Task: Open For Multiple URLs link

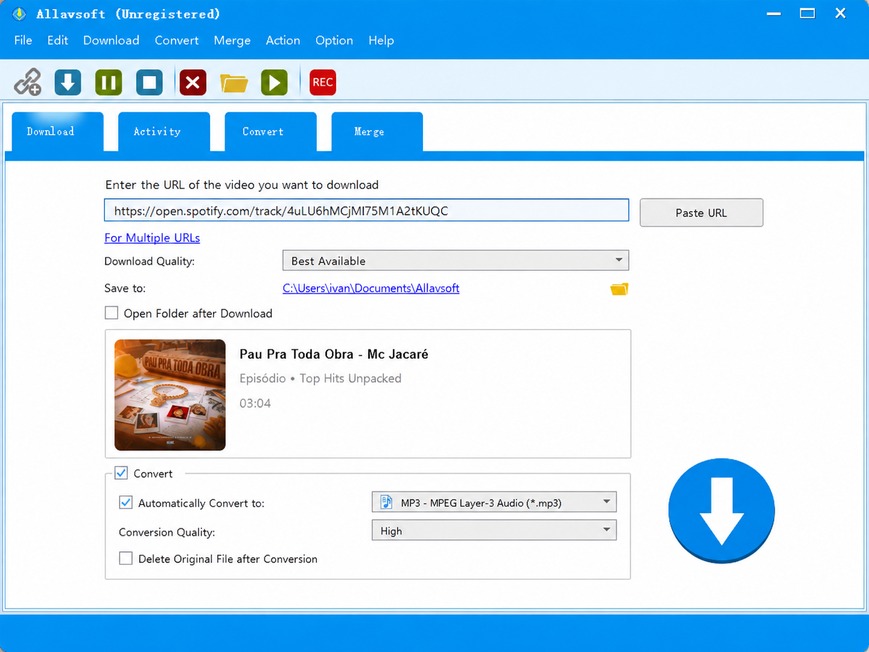Action: tap(152, 238)
